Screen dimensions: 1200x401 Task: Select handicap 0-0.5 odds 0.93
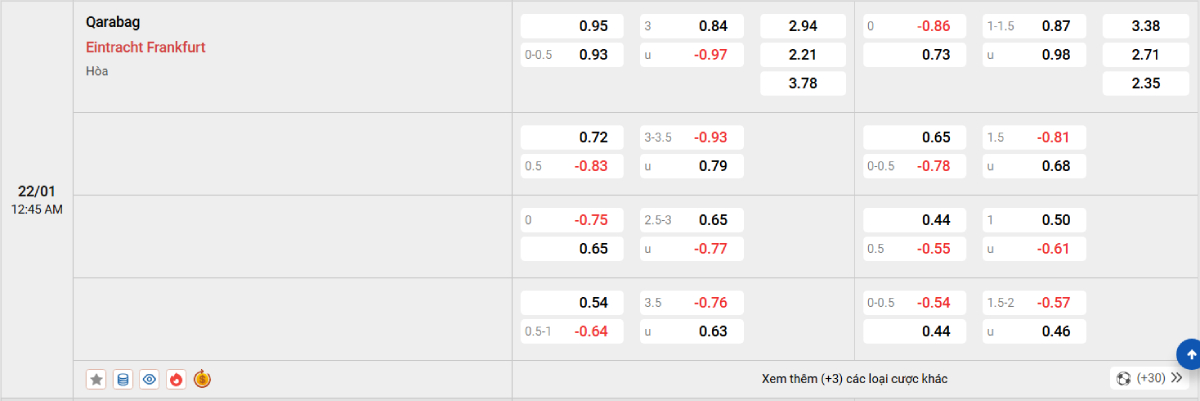573,55
